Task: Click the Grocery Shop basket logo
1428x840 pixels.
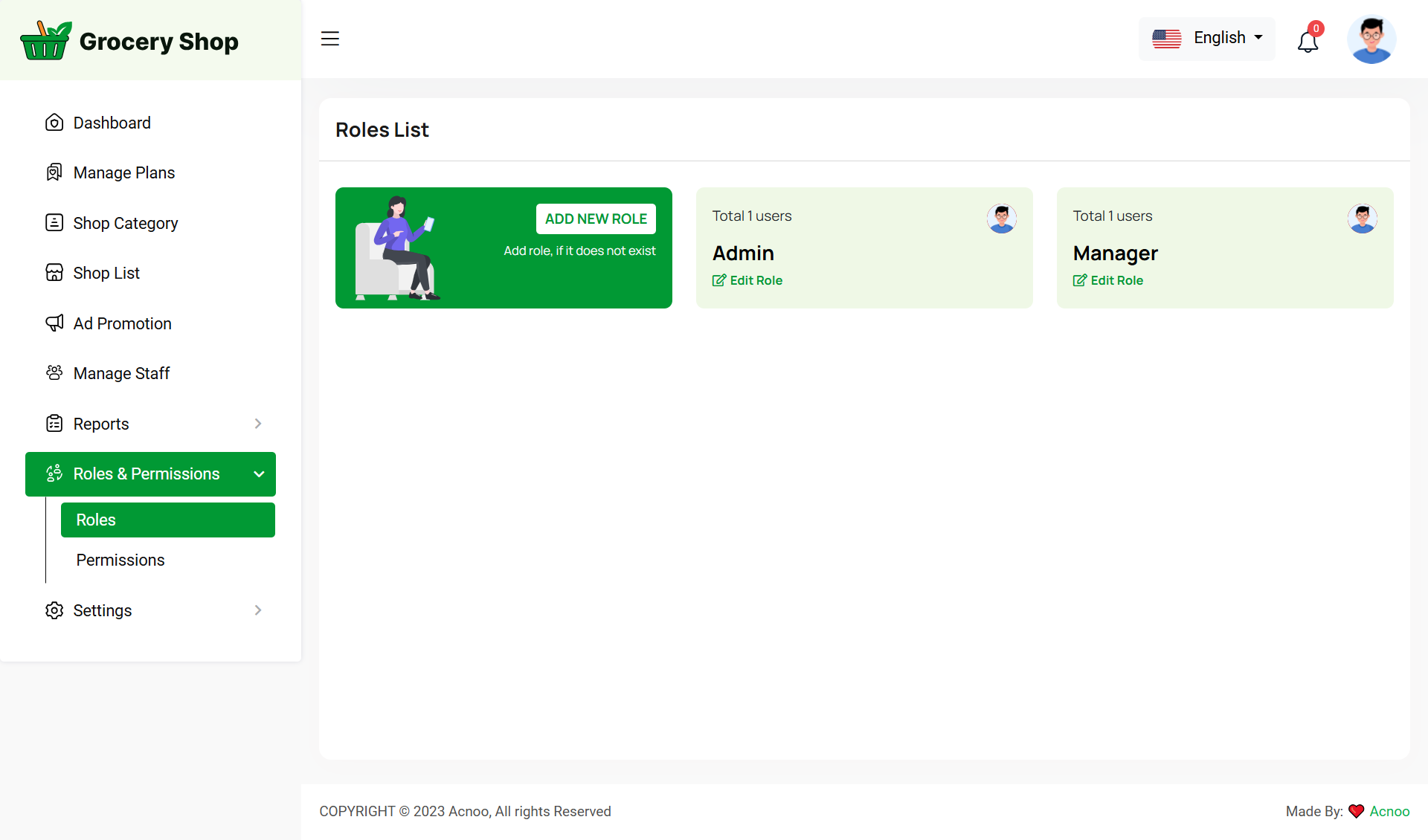Action: pyautogui.click(x=45, y=41)
